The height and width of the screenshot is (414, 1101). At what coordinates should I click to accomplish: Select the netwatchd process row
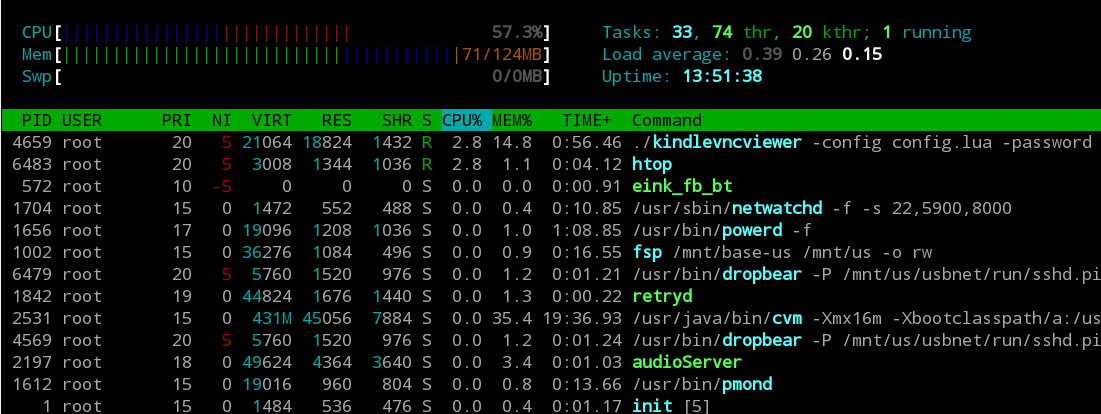coord(550,208)
